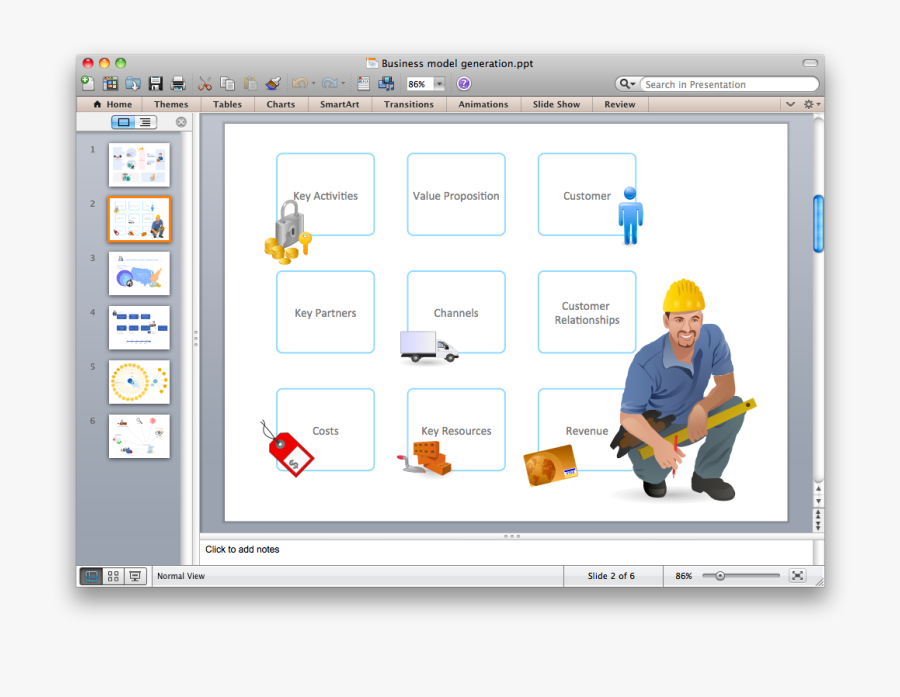This screenshot has height=697, width=900.
Task: Enable Normal View in the status bar
Action: pyautogui.click(x=90, y=576)
